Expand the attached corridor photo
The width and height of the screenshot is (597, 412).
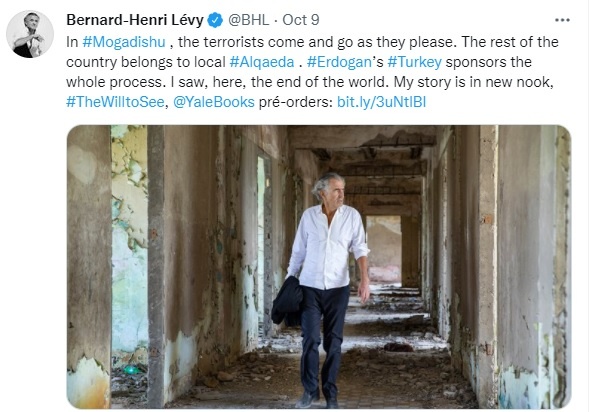click(x=319, y=267)
